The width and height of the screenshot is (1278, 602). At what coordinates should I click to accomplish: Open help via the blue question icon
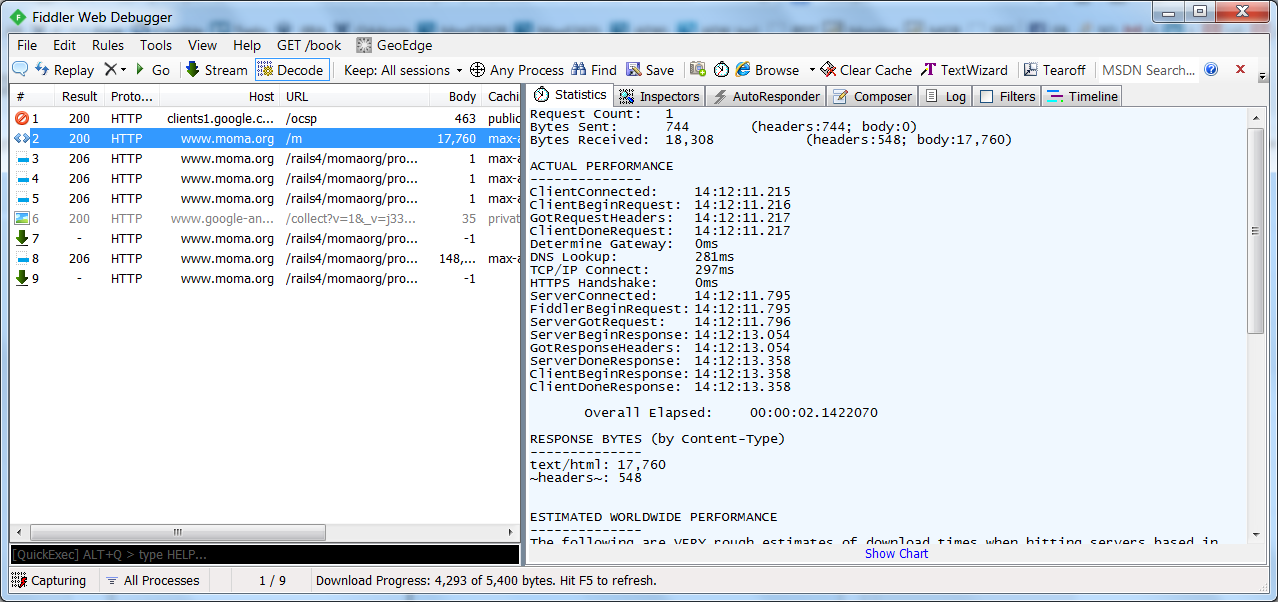coord(1211,70)
